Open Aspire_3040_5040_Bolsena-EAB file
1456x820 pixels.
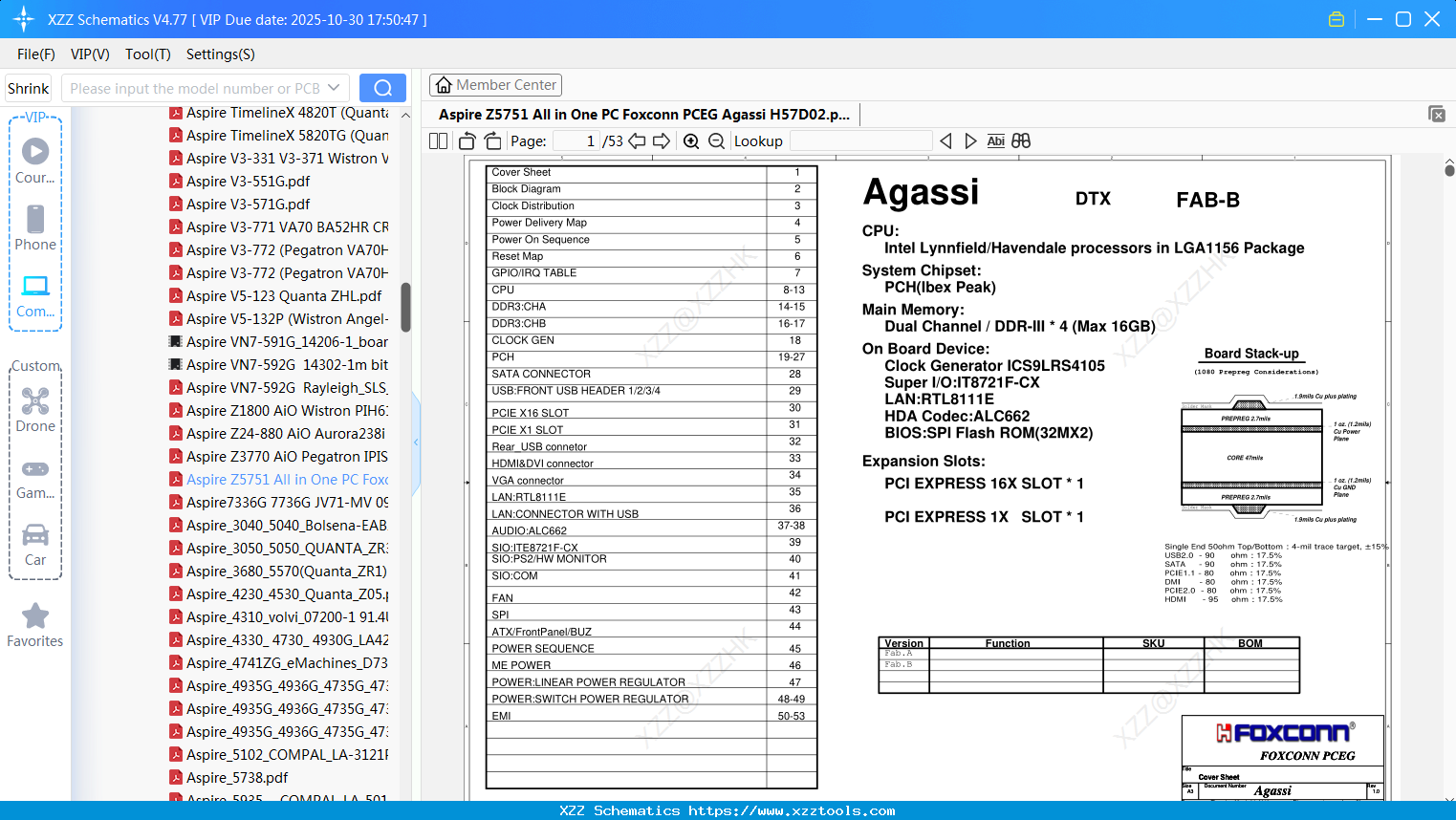(x=279, y=526)
